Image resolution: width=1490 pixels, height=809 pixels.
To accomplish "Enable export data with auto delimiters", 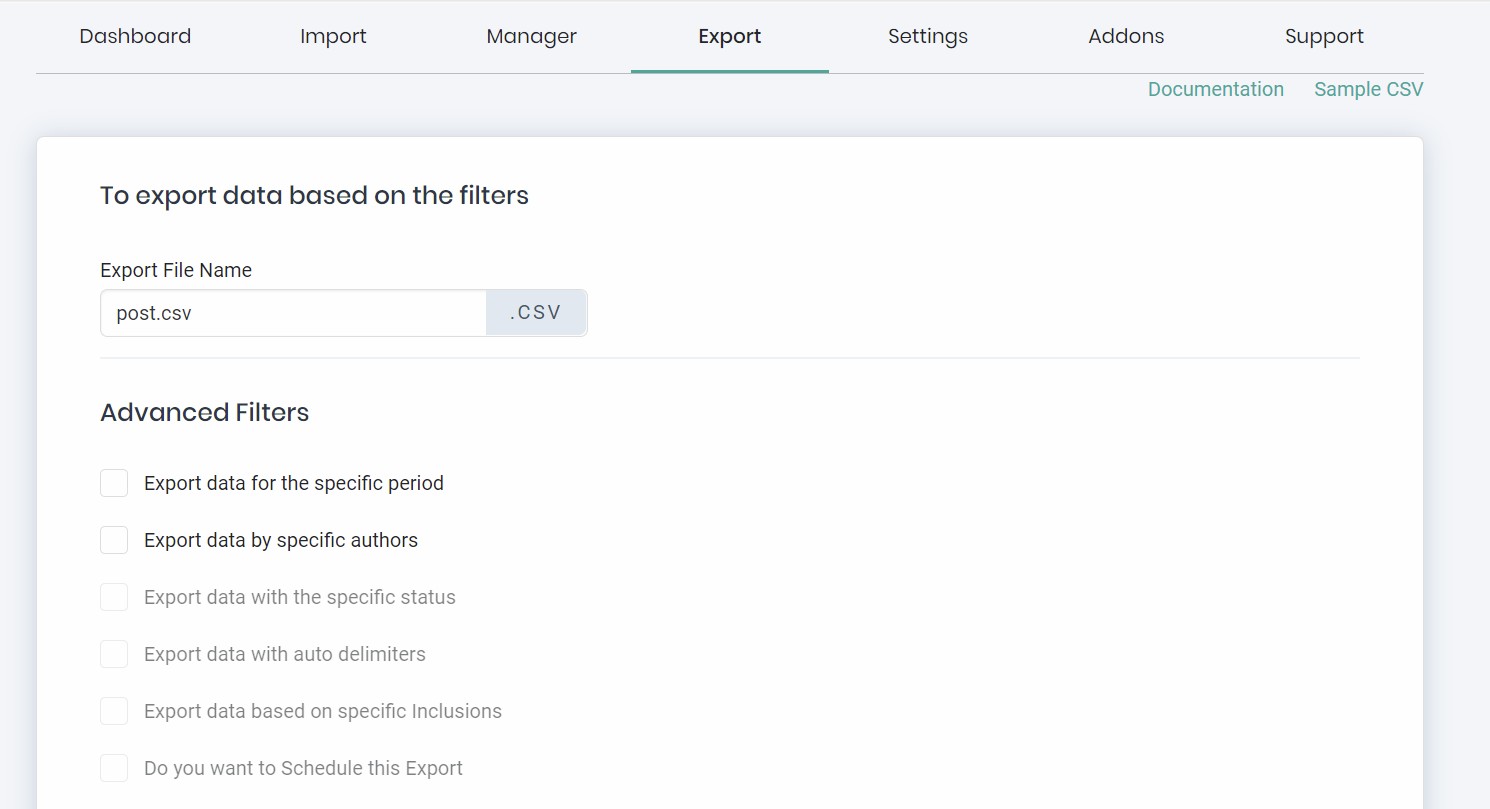I will tap(114, 654).
